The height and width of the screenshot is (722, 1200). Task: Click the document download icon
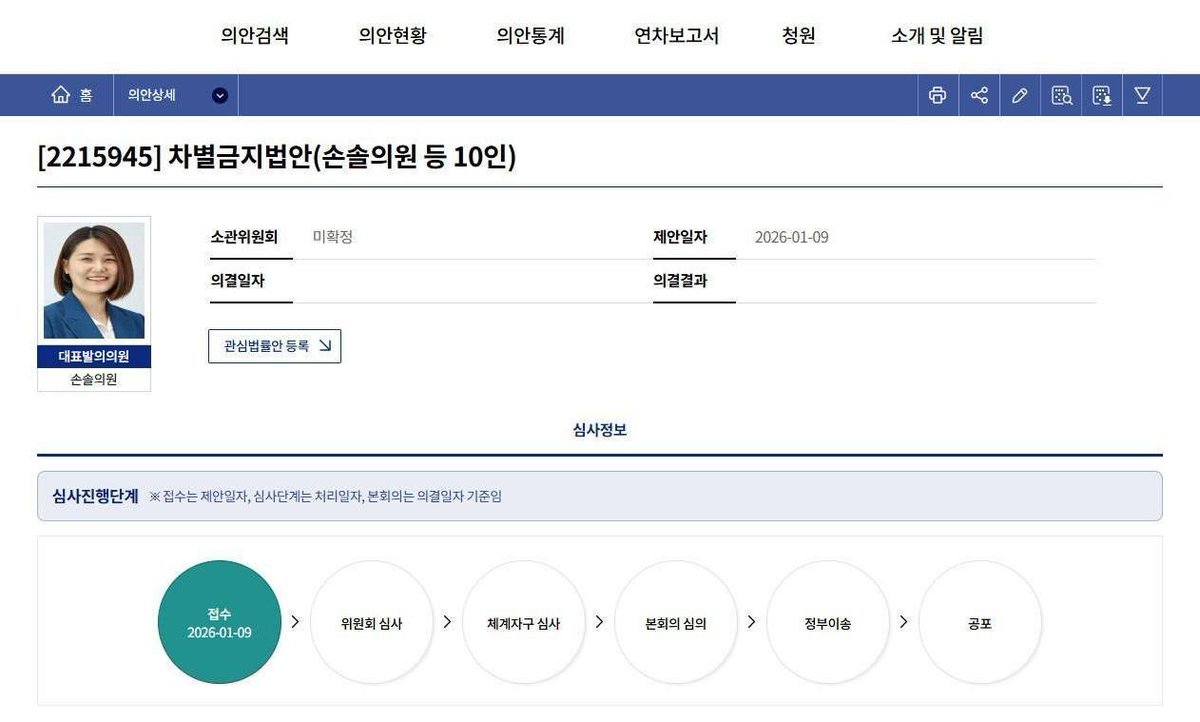1102,95
